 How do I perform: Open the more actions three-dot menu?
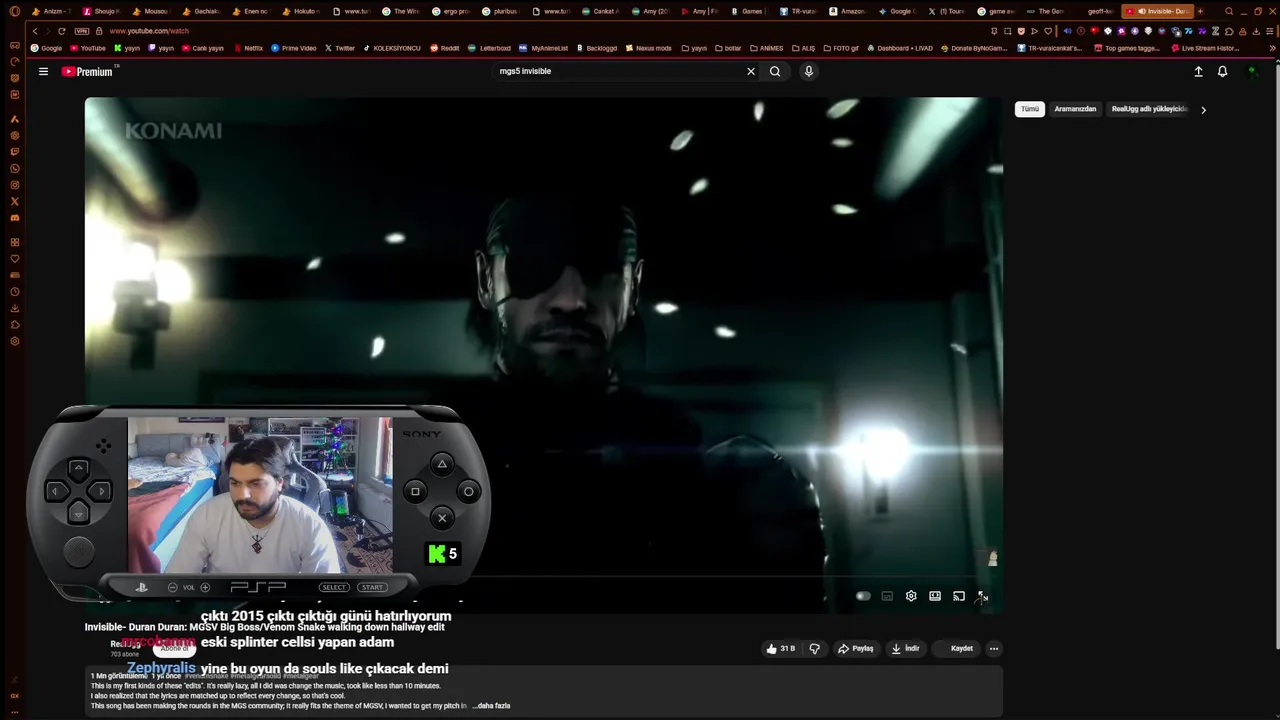993,648
